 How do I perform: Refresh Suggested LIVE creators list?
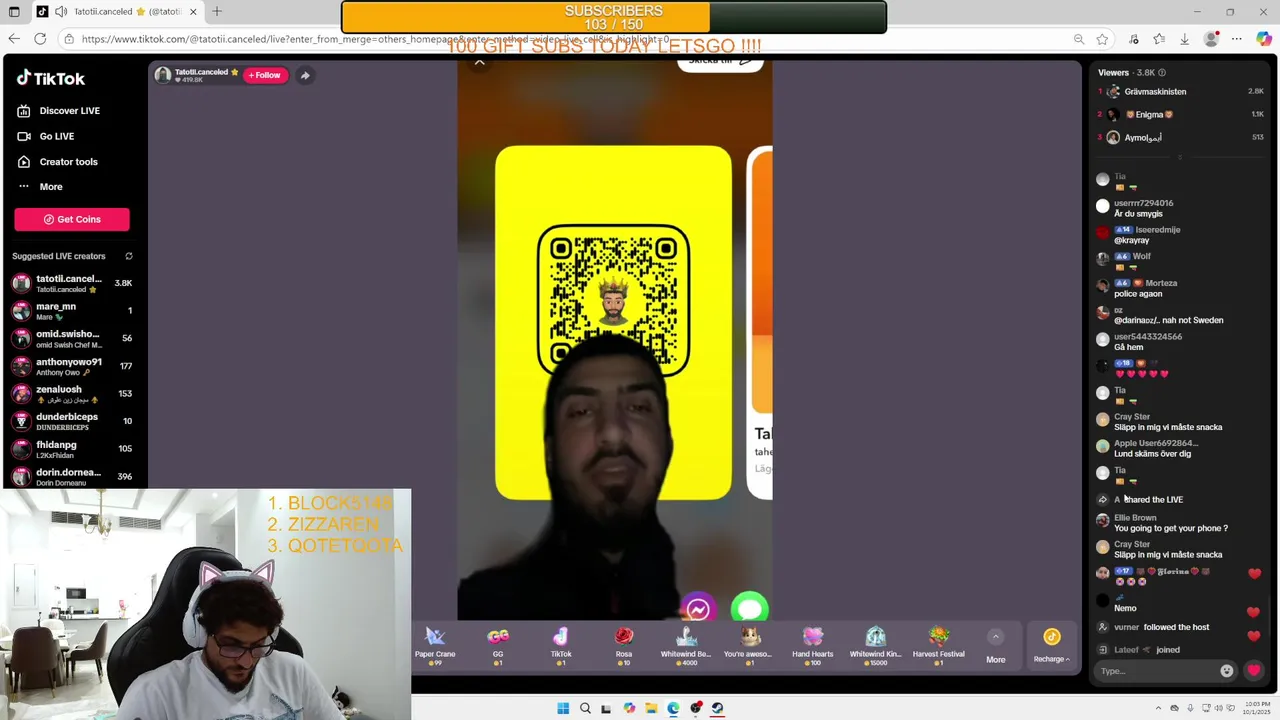(x=128, y=256)
